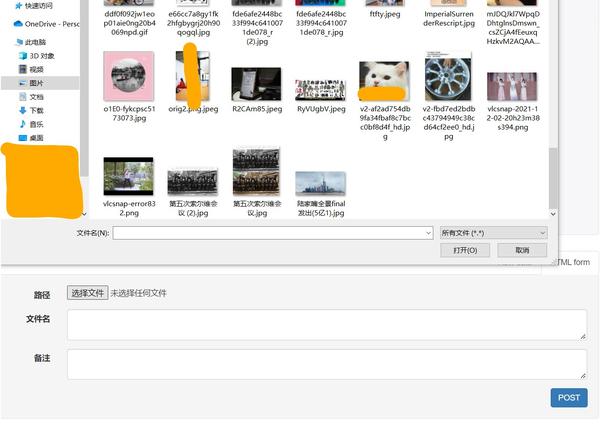The image size is (600, 427).
Task: Click file list scrollbar down arrow
Action: pos(553,214)
